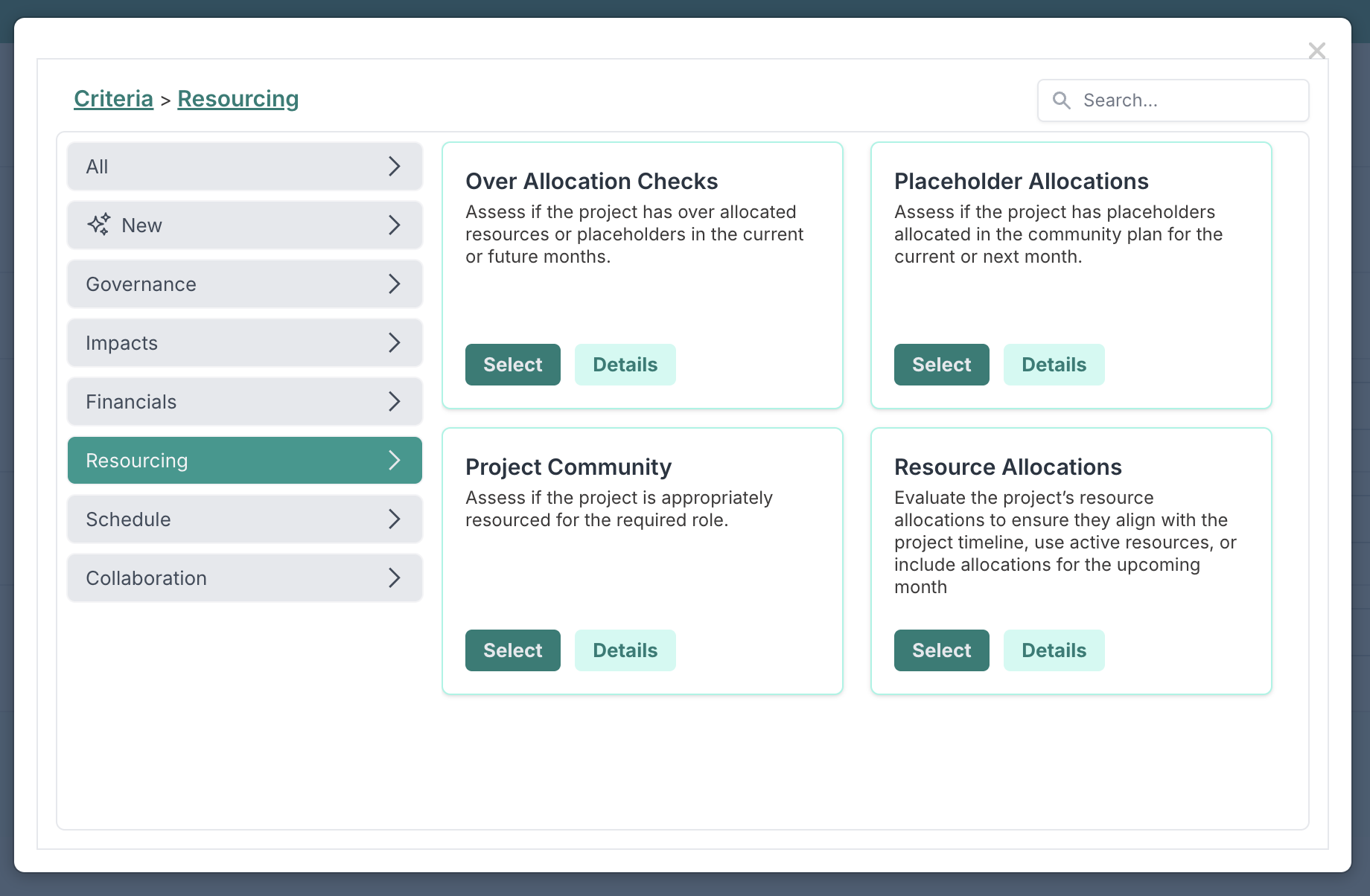View Details for Placeholder Allocations

coord(1054,365)
